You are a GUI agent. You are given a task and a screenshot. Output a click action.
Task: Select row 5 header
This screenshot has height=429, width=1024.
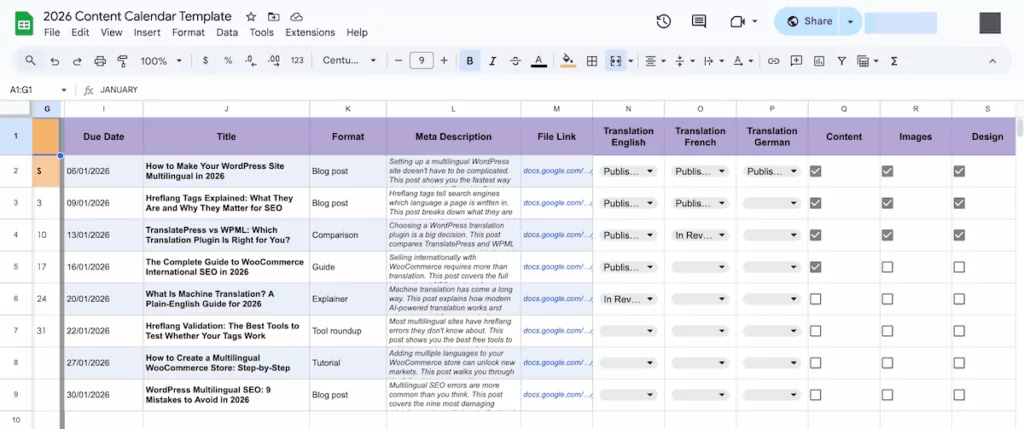point(16,267)
